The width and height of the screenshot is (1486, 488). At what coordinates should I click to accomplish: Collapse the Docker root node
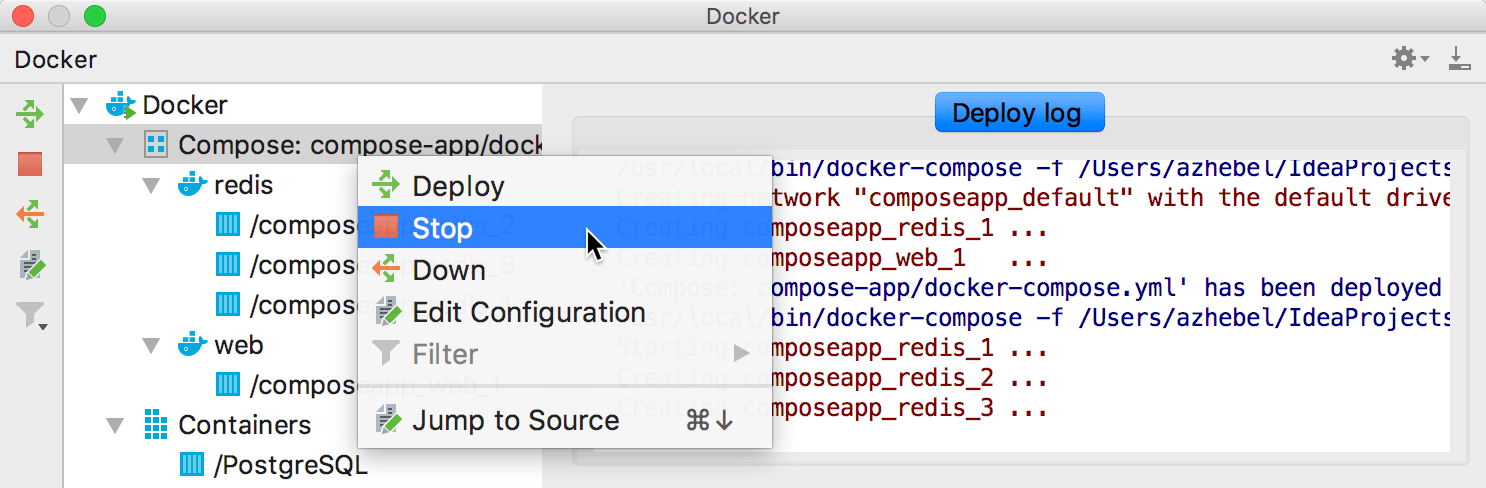81,105
